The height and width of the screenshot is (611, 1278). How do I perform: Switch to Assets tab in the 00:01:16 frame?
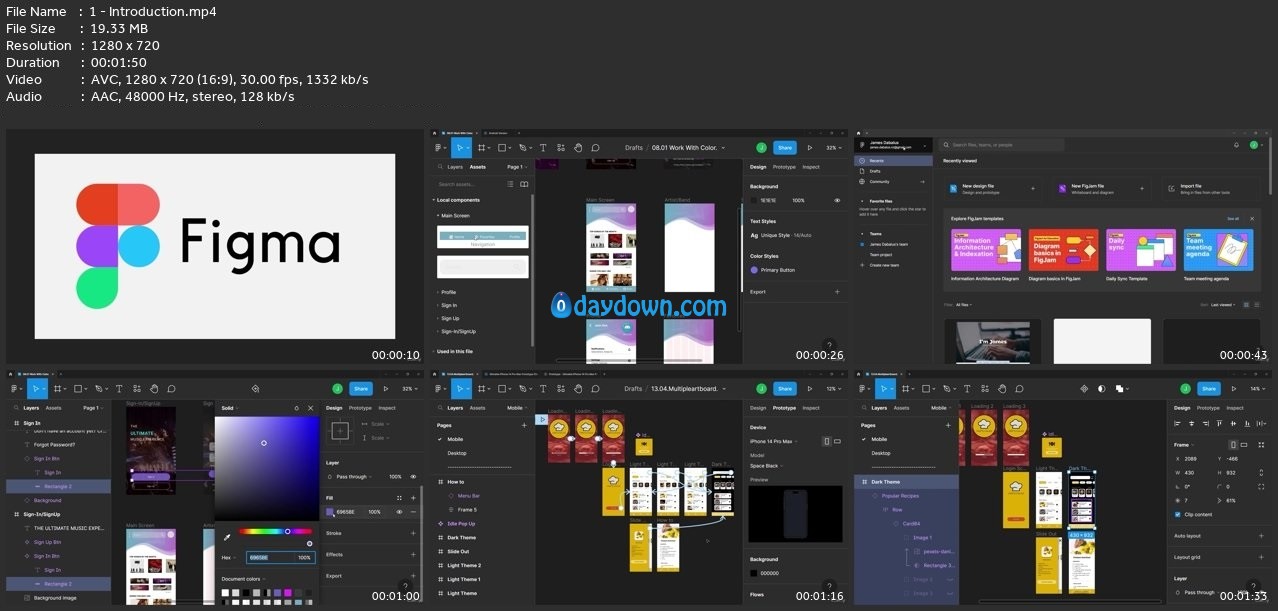point(478,408)
